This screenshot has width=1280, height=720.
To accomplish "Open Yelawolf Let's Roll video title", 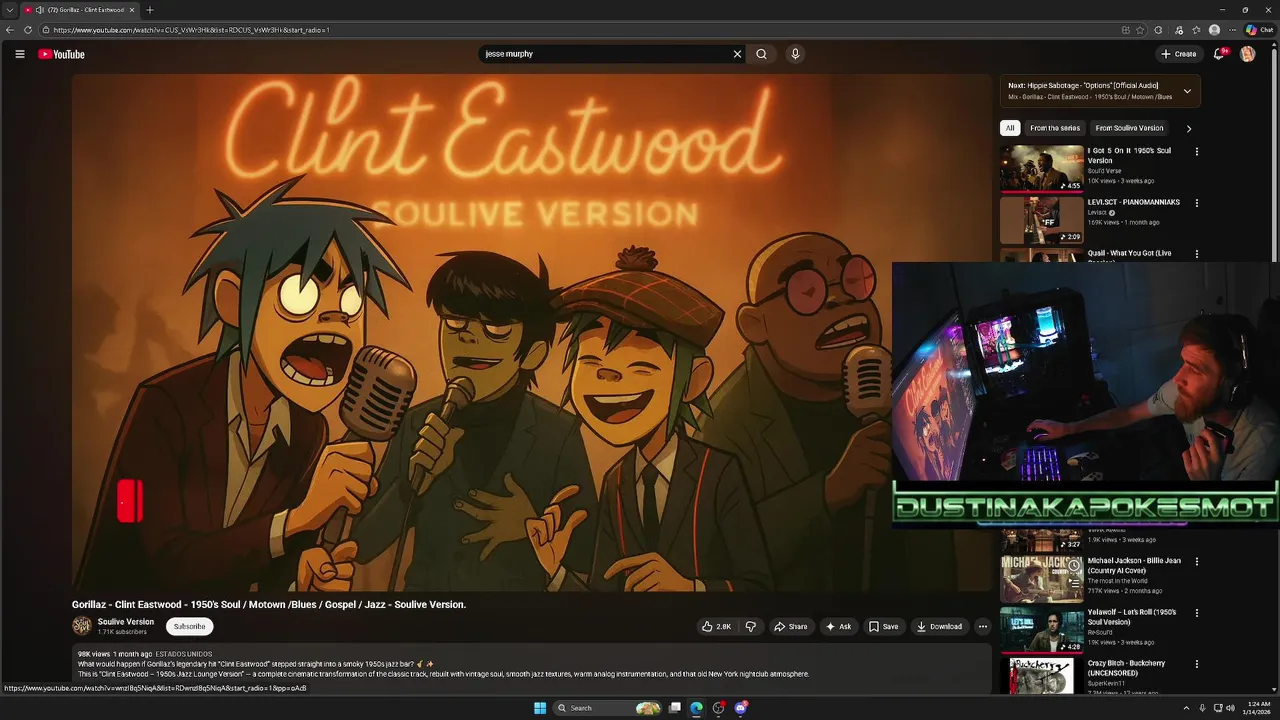I will 1132,616.
